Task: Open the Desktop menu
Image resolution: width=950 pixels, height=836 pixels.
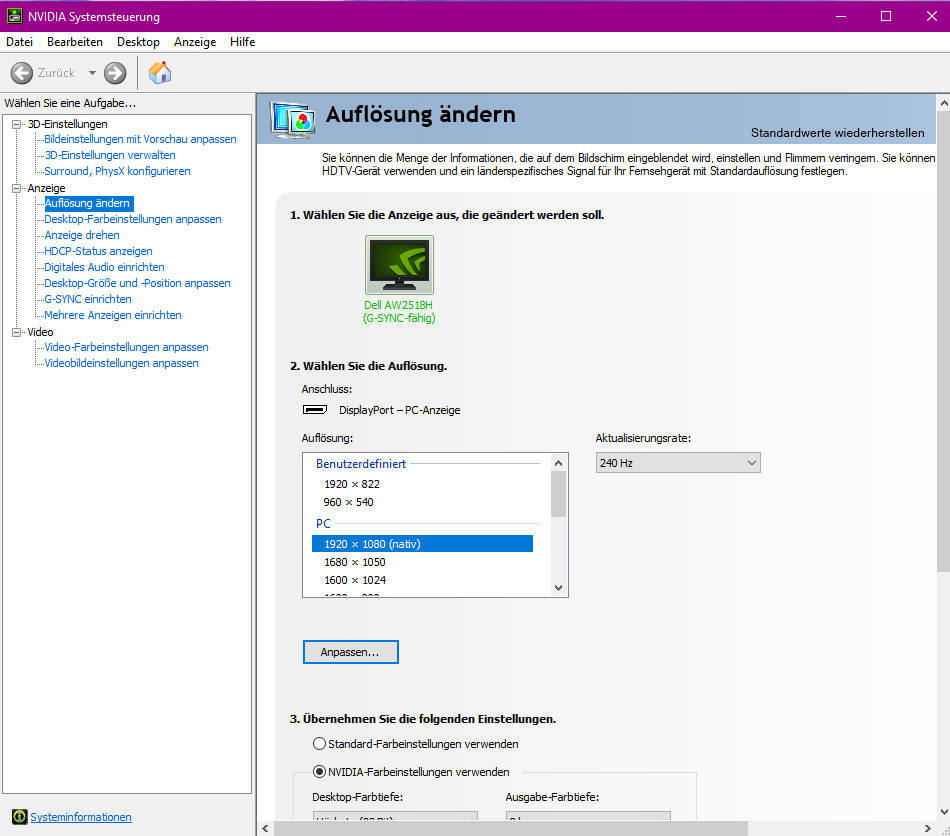Action: [x=138, y=42]
